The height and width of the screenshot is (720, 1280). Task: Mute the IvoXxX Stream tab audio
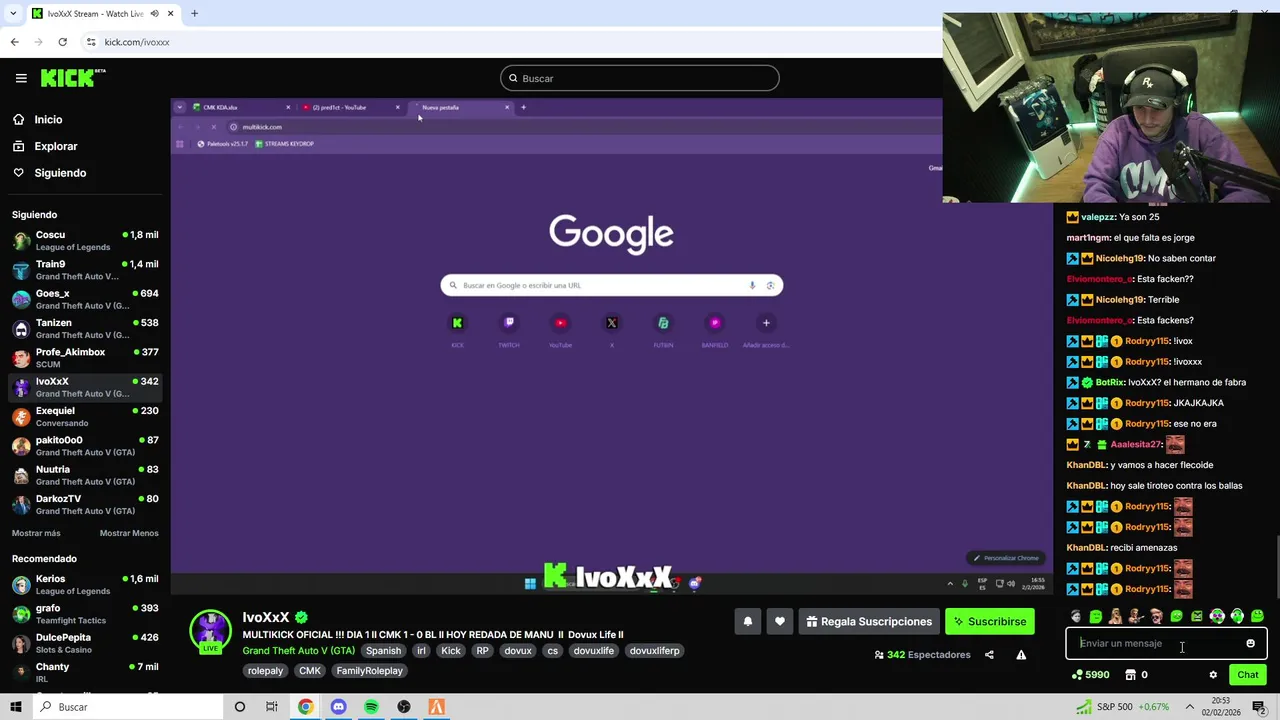[155, 14]
